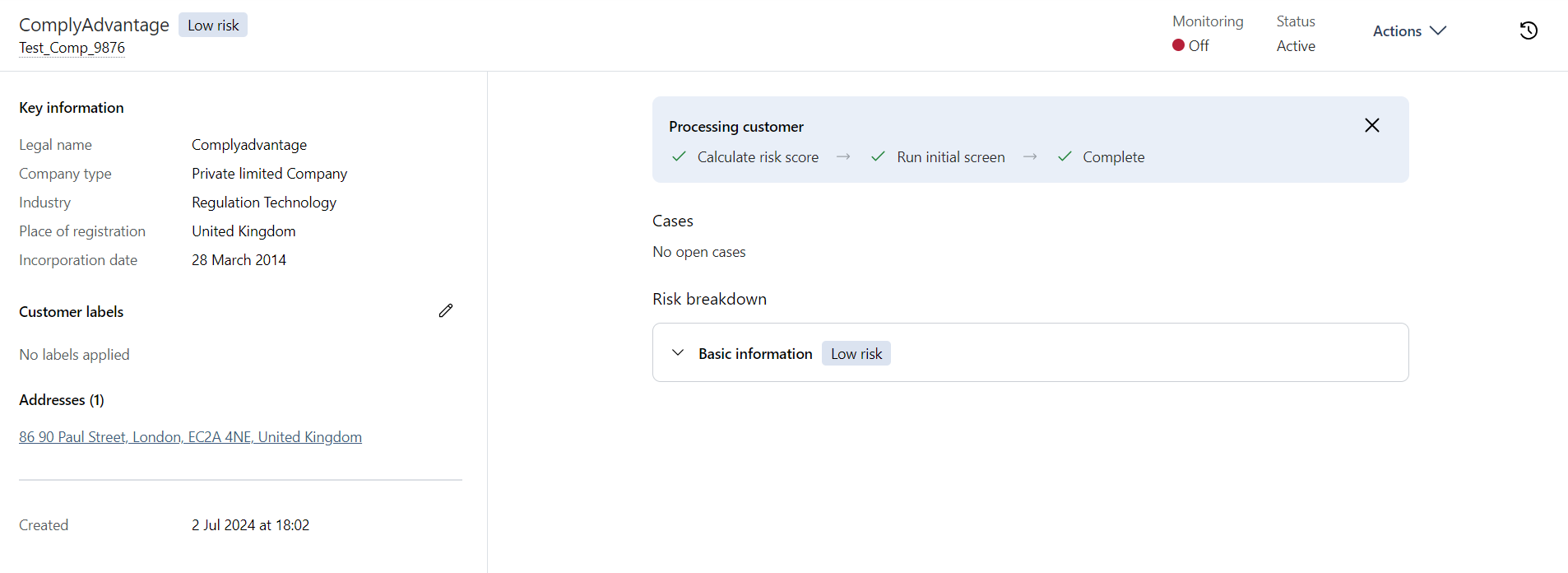Screen dimensions: 1568x573
Task: Click the Monitoring Off status text
Action: point(1199,46)
